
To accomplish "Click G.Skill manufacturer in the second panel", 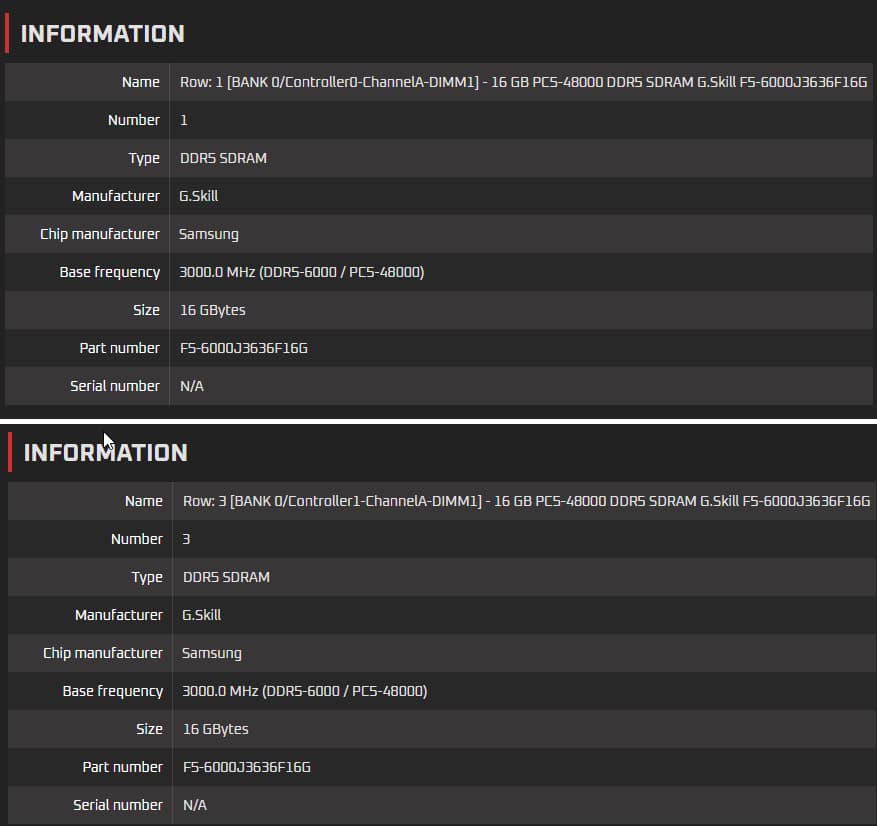I will pyautogui.click(x=201, y=615).
